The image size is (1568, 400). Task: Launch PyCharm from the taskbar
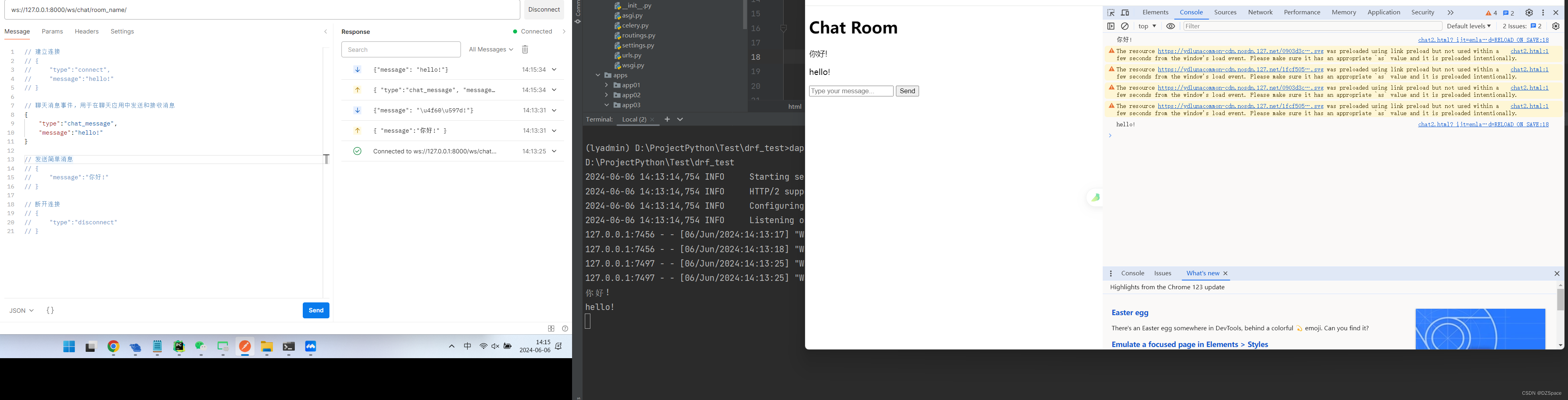tap(179, 347)
